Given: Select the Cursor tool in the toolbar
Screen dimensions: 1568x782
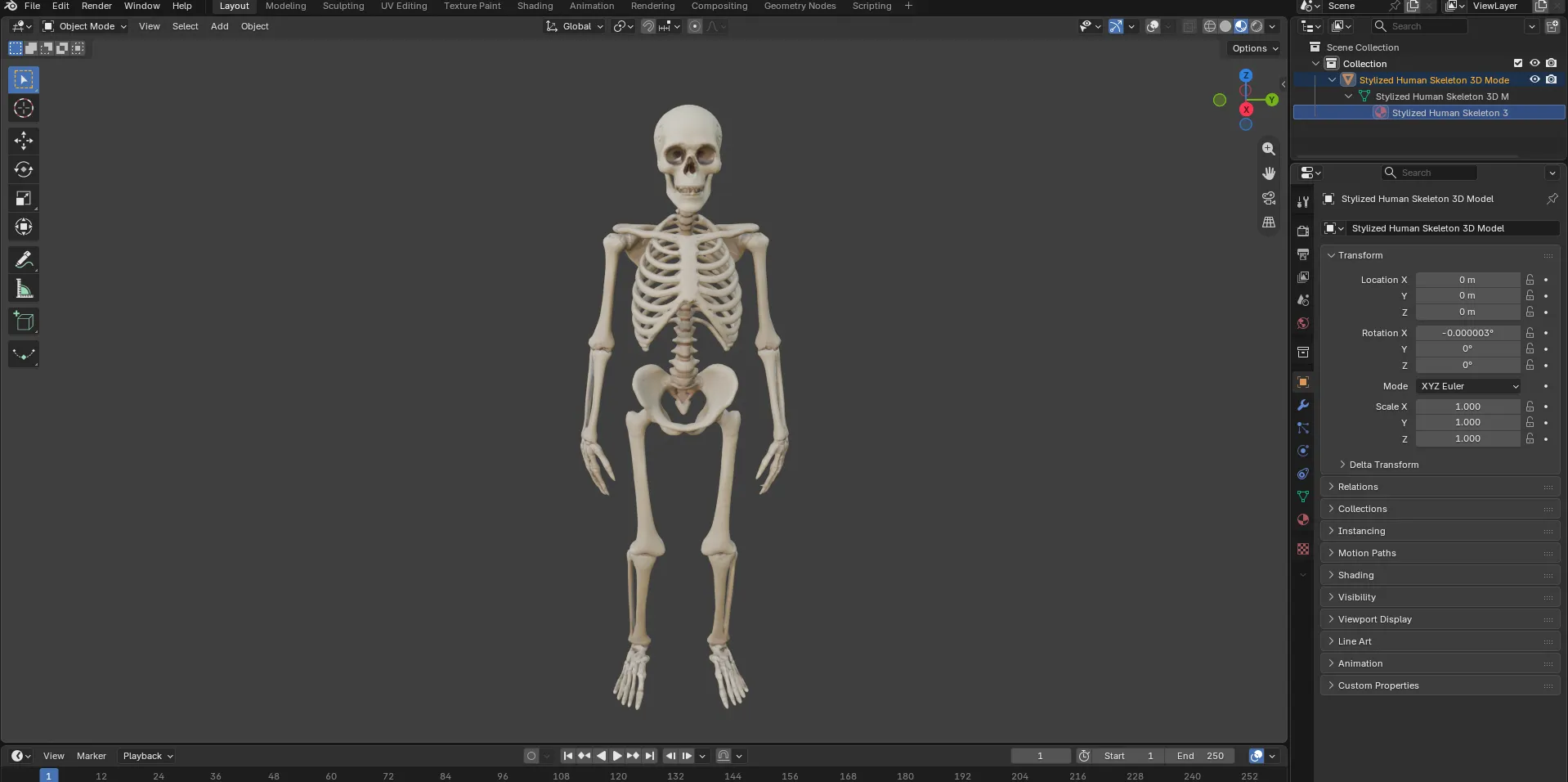Looking at the screenshot, I should [24, 108].
